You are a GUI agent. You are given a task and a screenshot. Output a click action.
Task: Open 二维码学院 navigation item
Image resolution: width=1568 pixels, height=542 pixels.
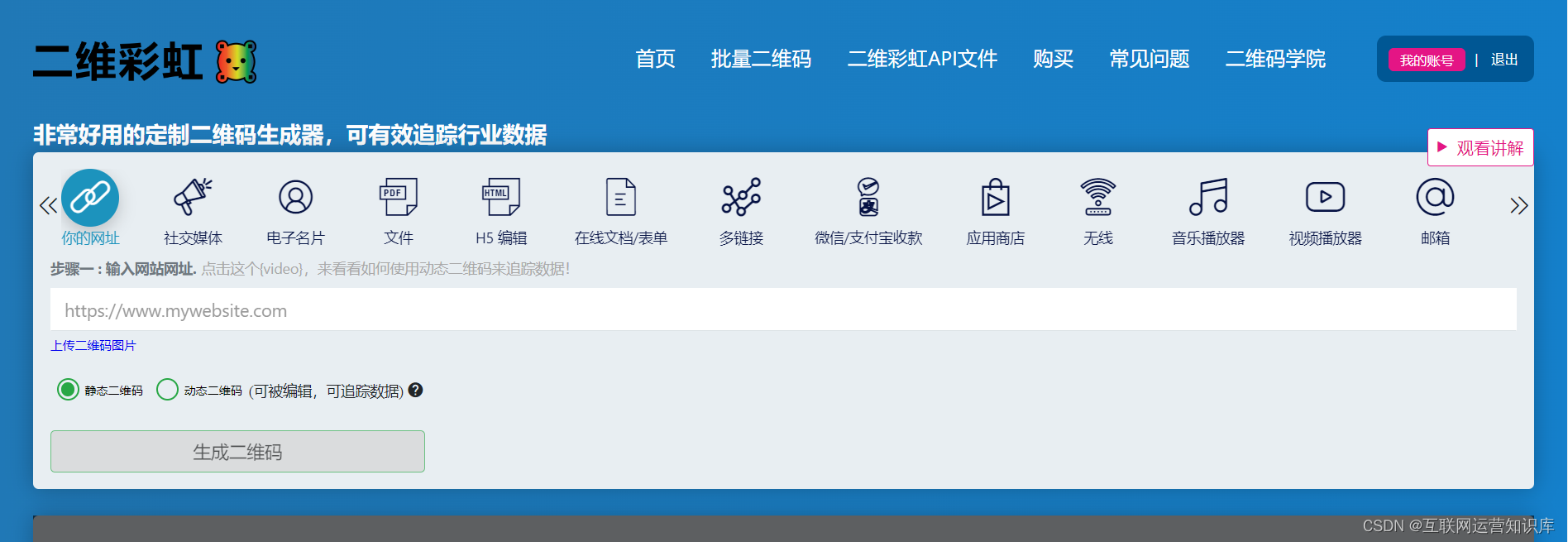pyautogui.click(x=1276, y=59)
